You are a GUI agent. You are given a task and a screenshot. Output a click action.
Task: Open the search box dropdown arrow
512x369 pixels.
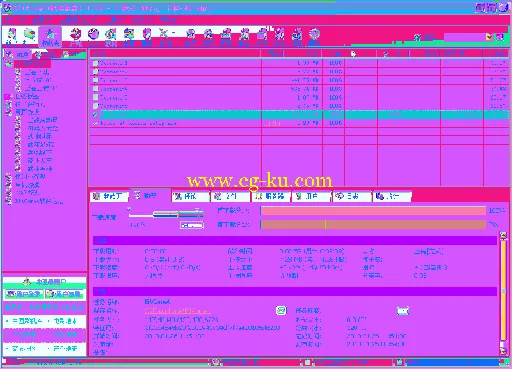coord(489,37)
